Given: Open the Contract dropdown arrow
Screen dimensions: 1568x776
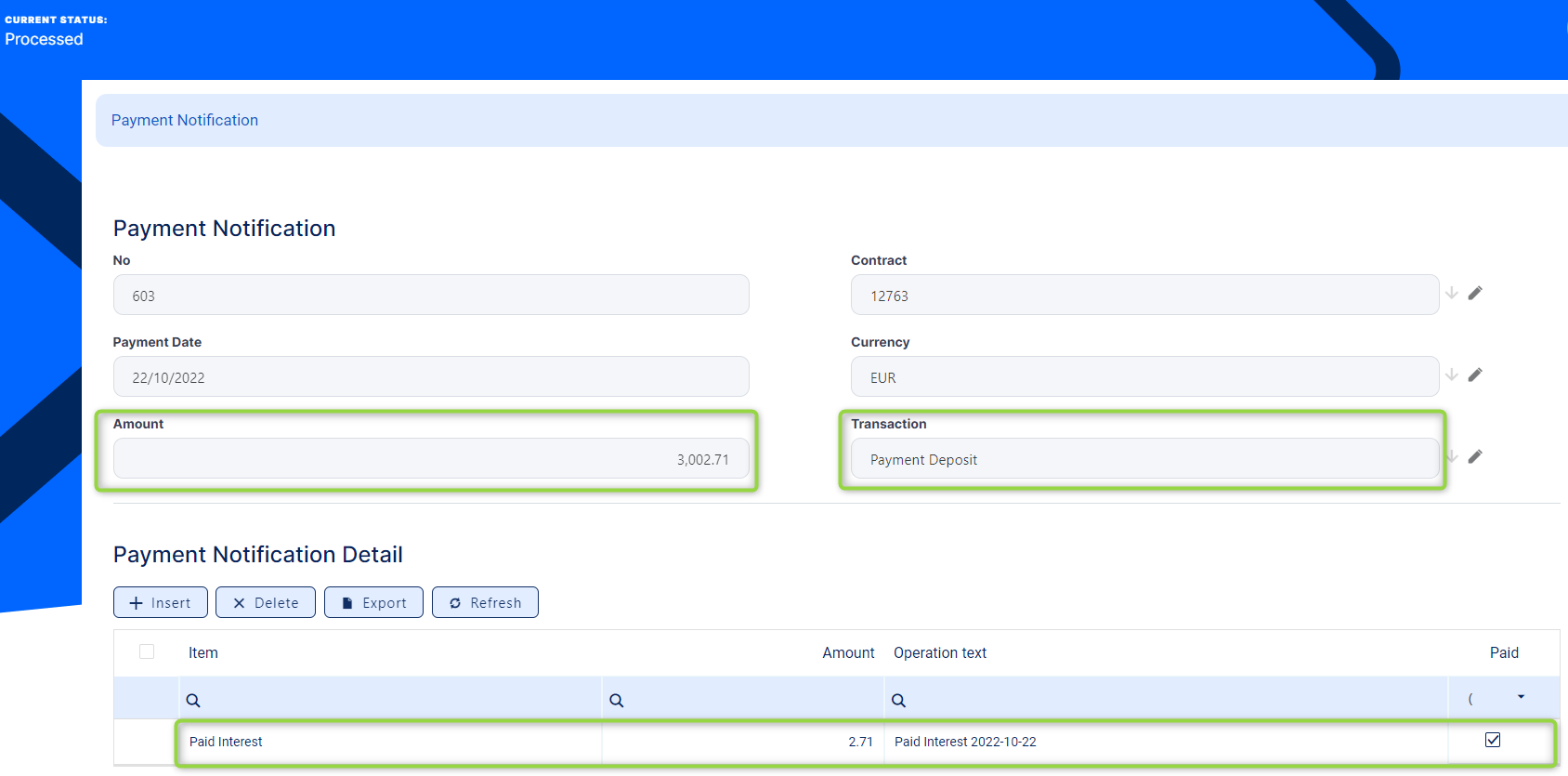Looking at the screenshot, I should tap(1452, 294).
